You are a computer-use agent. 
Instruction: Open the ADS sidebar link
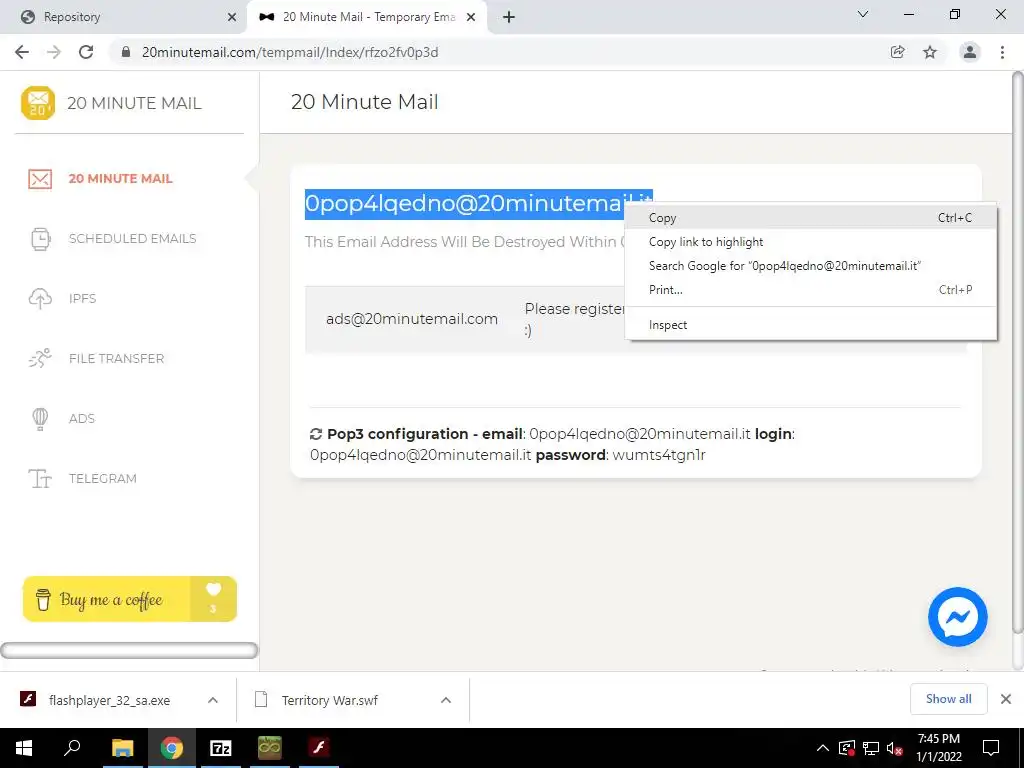[82, 419]
